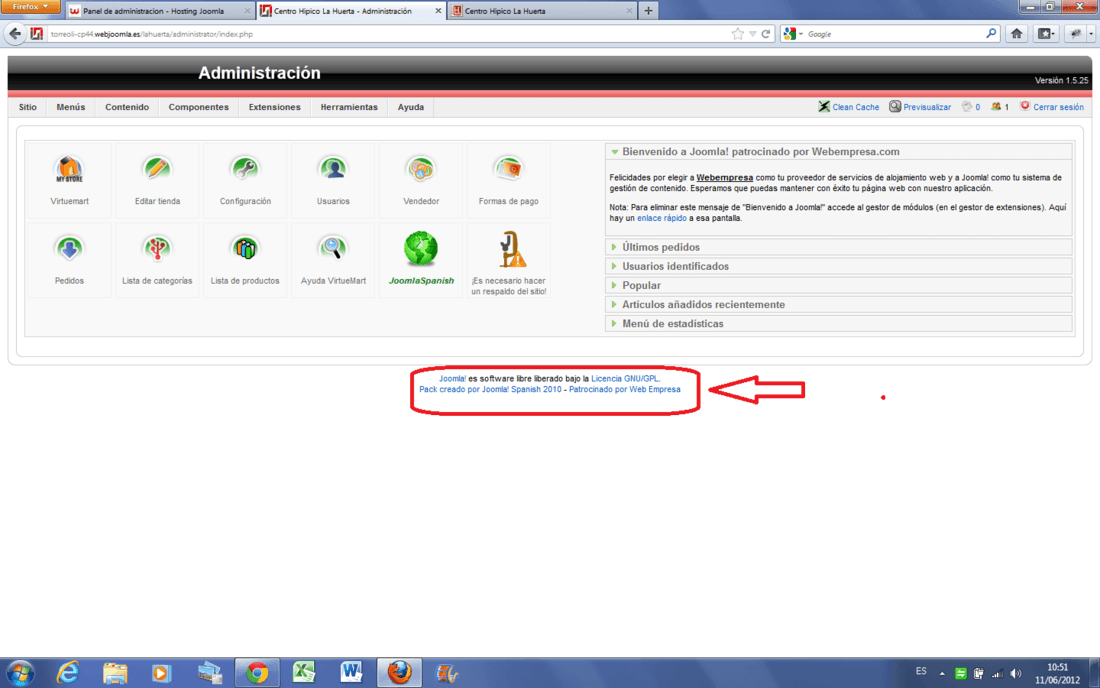The width and height of the screenshot is (1100, 688).
Task: Switch to Panel de administracion tab
Action: pos(159,11)
